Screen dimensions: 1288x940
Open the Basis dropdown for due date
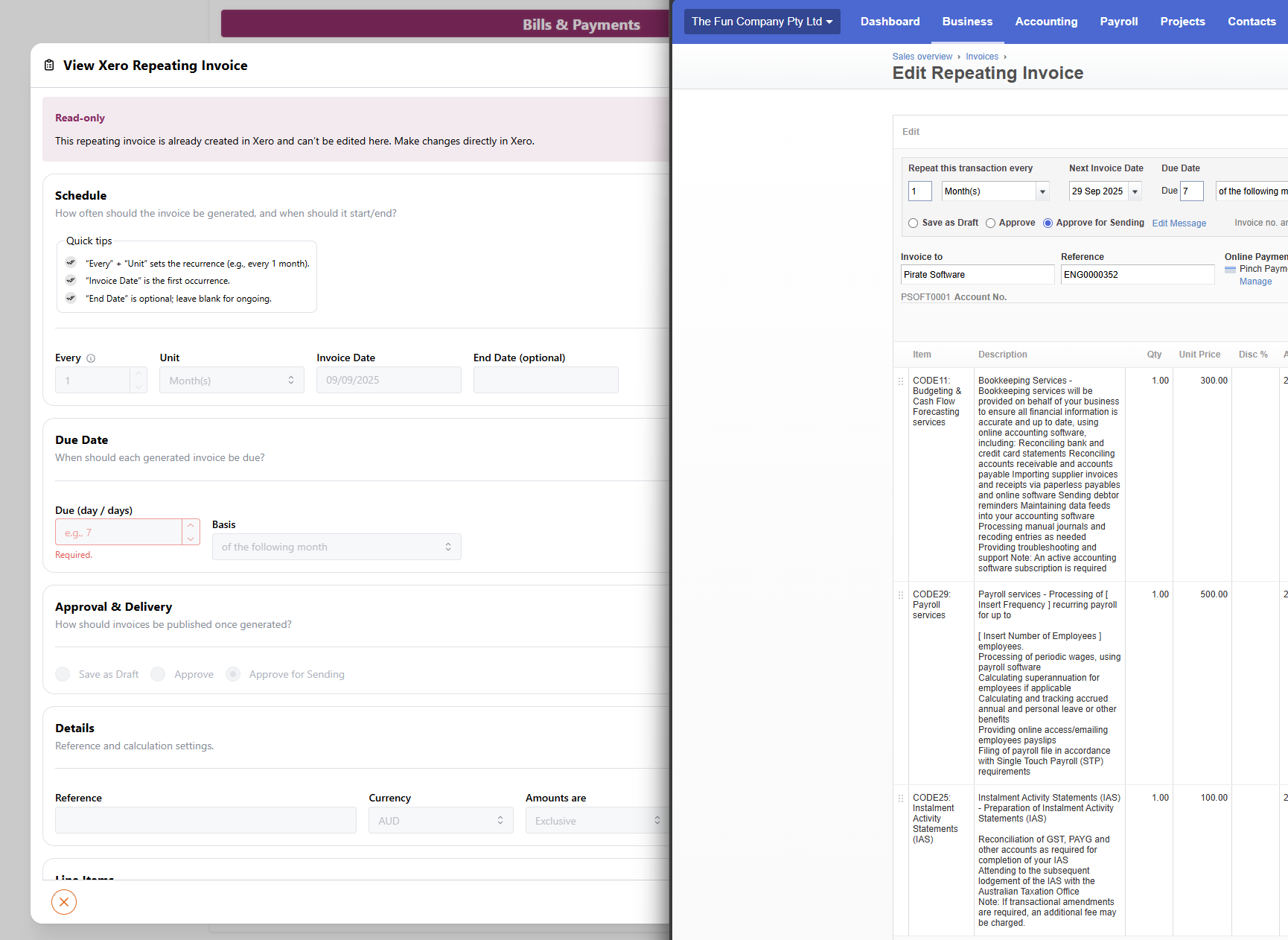tap(337, 547)
